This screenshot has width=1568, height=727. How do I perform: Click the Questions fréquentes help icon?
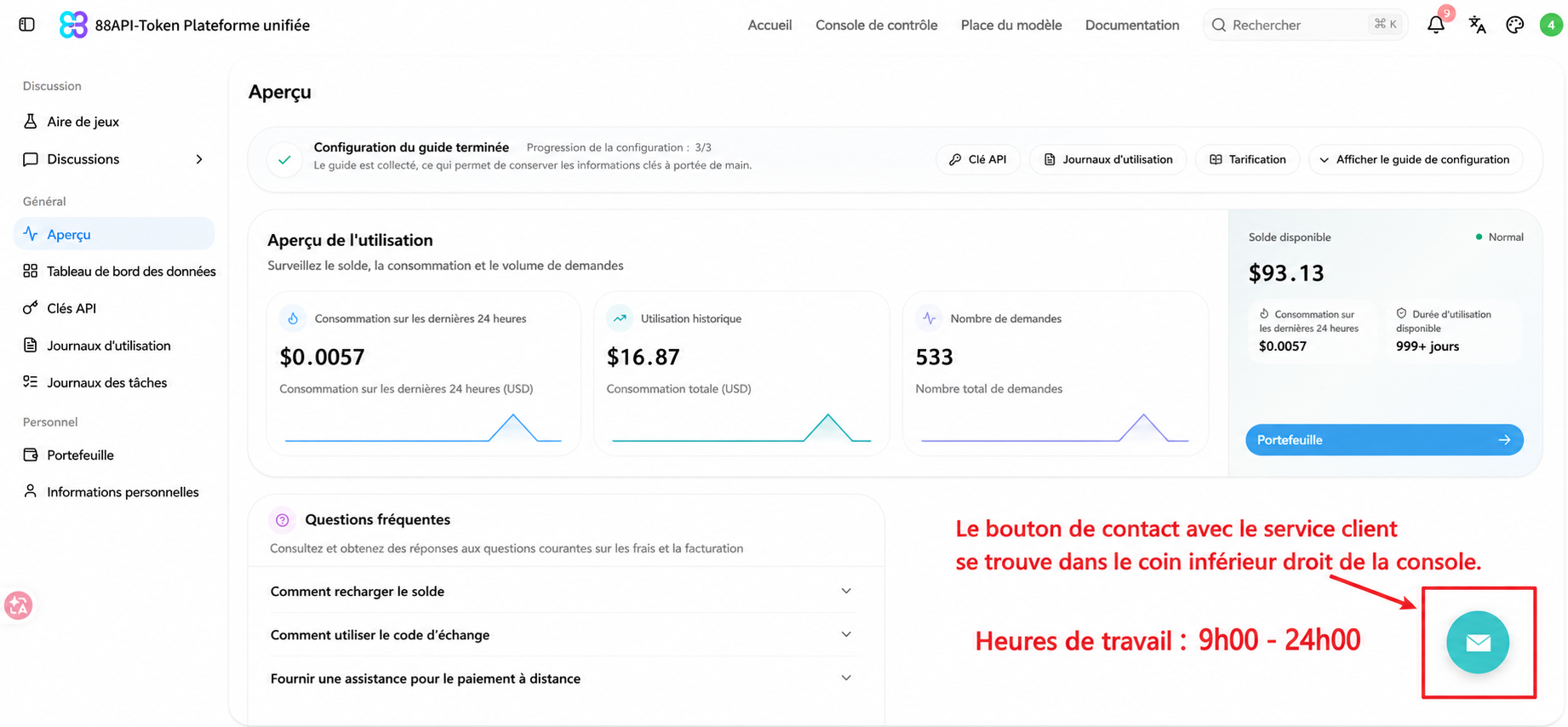[283, 520]
